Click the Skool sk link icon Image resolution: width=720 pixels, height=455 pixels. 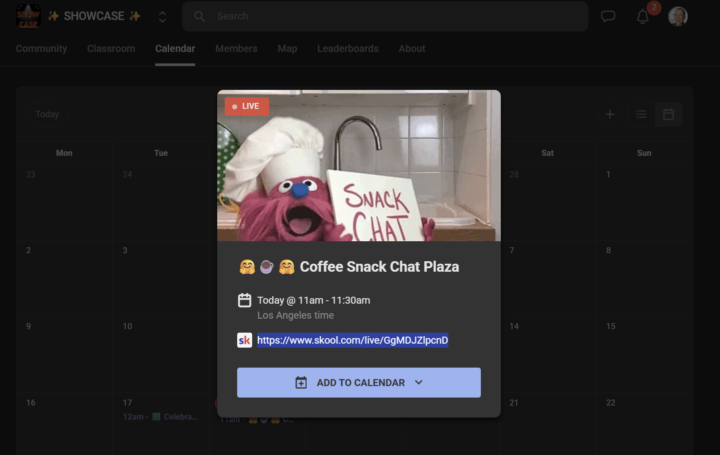click(244, 340)
